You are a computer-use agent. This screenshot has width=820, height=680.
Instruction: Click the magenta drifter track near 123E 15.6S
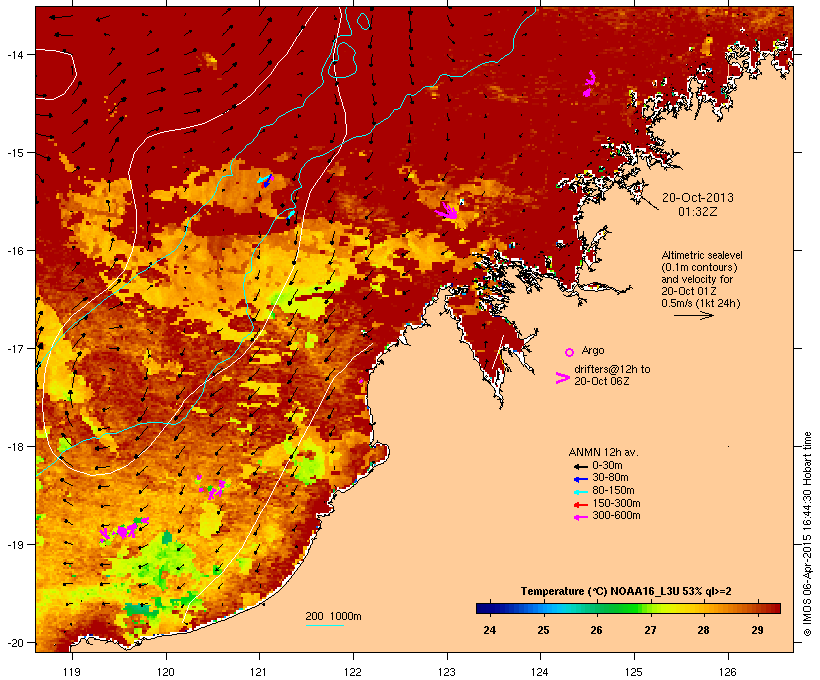[x=447, y=211]
